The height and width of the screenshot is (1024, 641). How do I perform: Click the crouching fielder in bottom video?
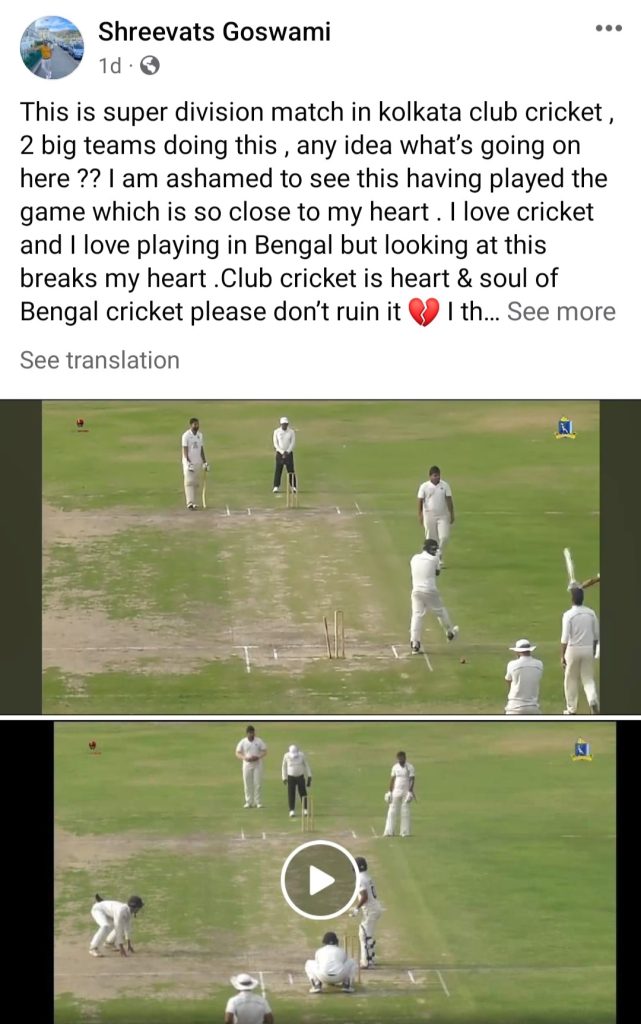[x=116, y=925]
